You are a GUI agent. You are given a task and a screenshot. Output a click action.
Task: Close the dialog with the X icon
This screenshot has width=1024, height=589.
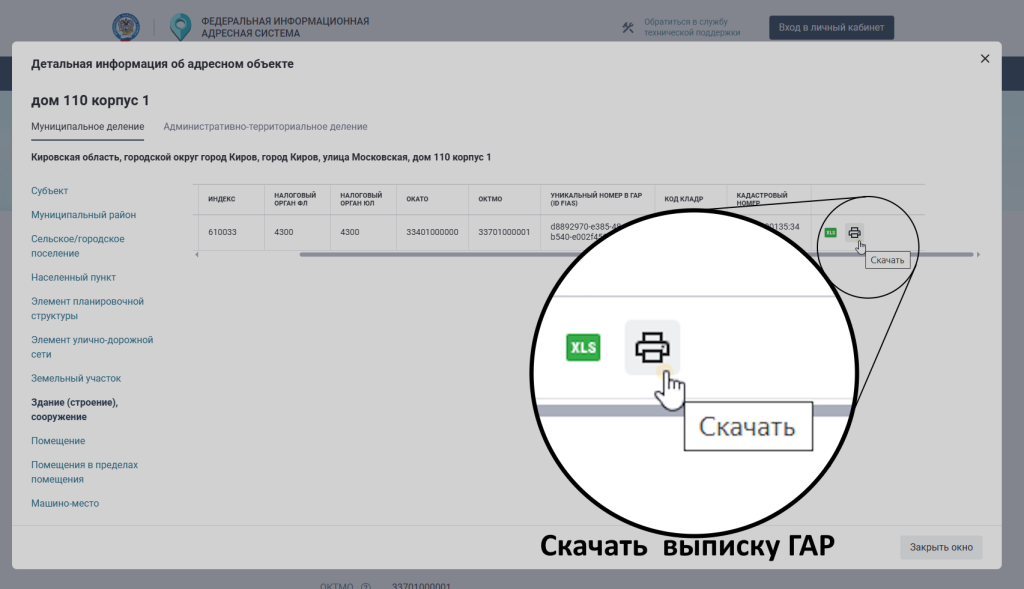985,59
